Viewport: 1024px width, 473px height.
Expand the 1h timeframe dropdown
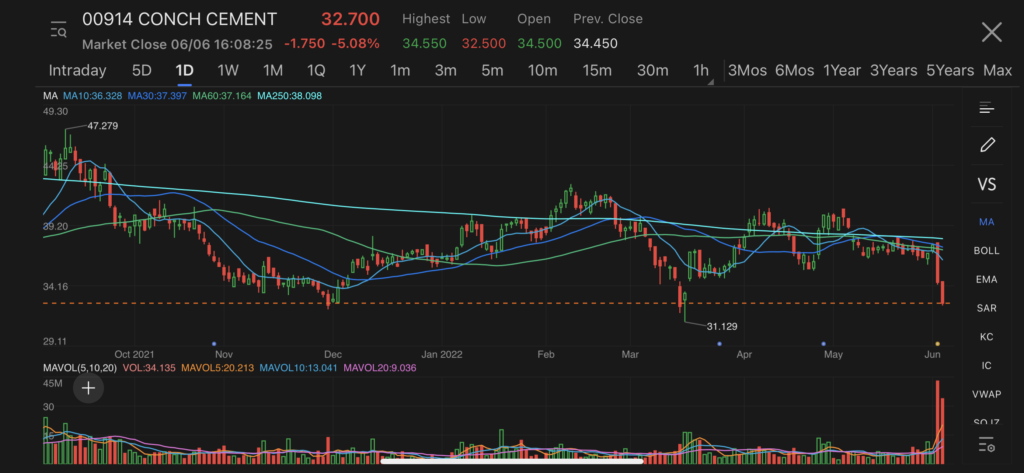point(702,71)
